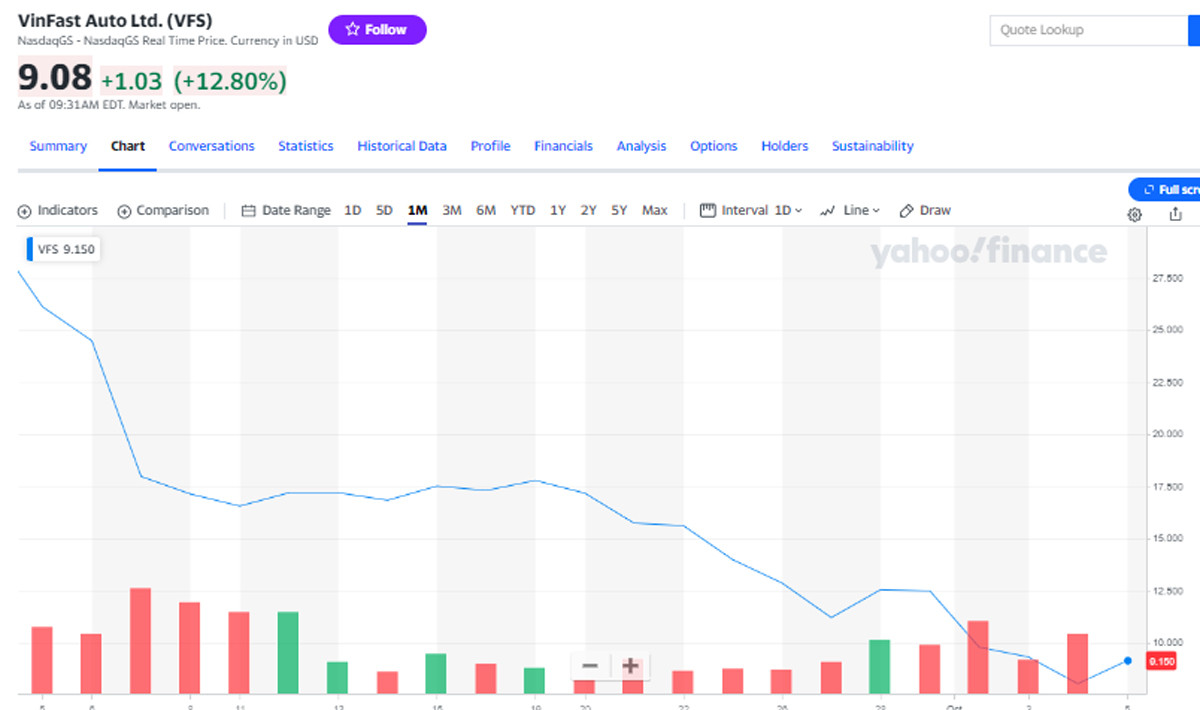The width and height of the screenshot is (1200, 710).
Task: Open the Financials tab
Action: [563, 146]
